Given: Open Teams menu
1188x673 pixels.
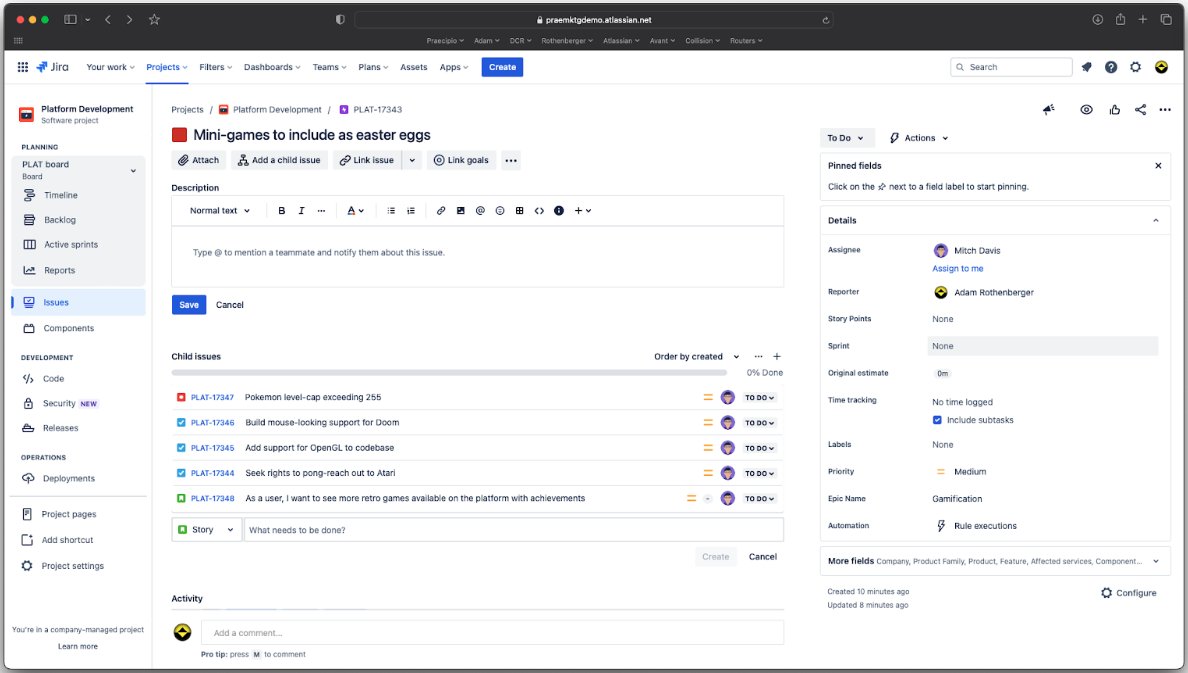Looking at the screenshot, I should (x=330, y=67).
